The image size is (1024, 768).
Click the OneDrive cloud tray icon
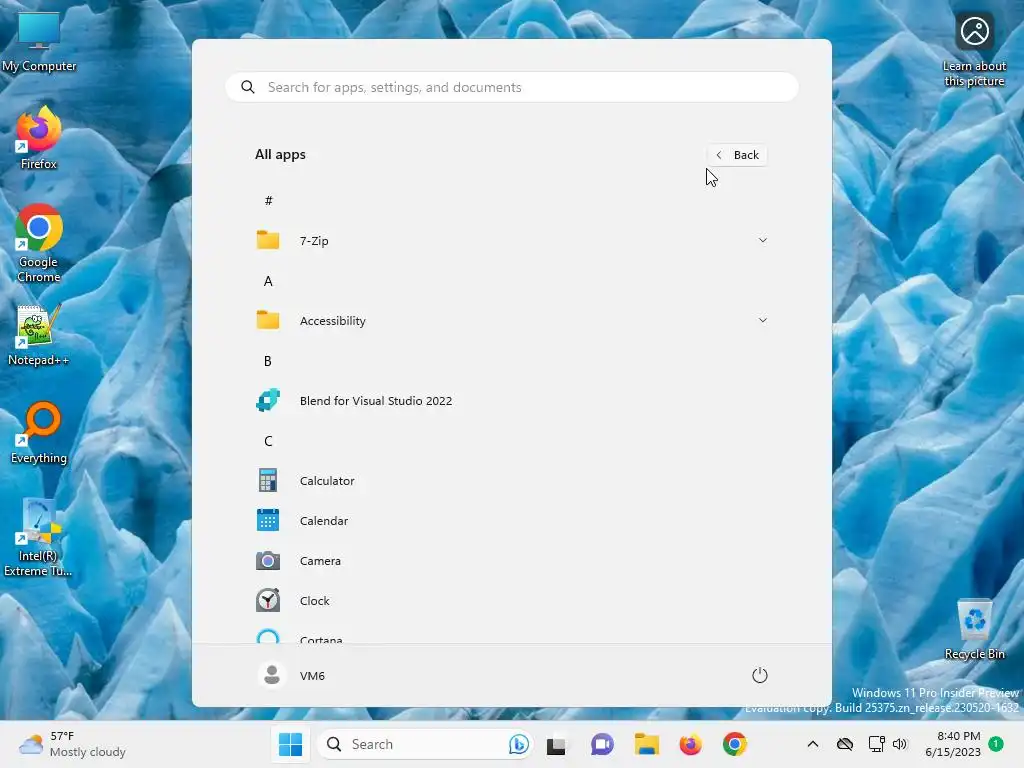click(845, 744)
